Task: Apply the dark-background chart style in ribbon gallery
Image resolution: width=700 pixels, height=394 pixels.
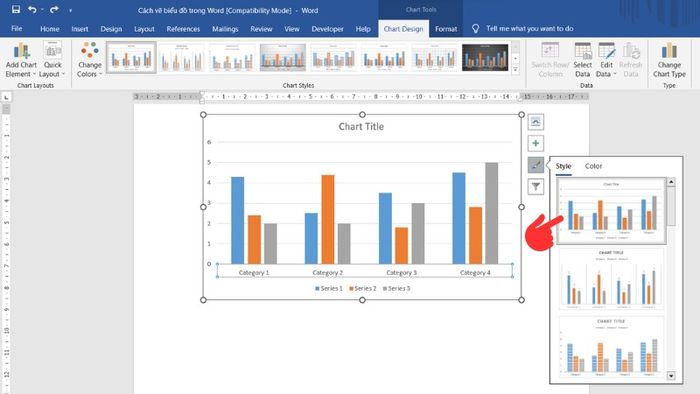Action: pyautogui.click(x=485, y=58)
